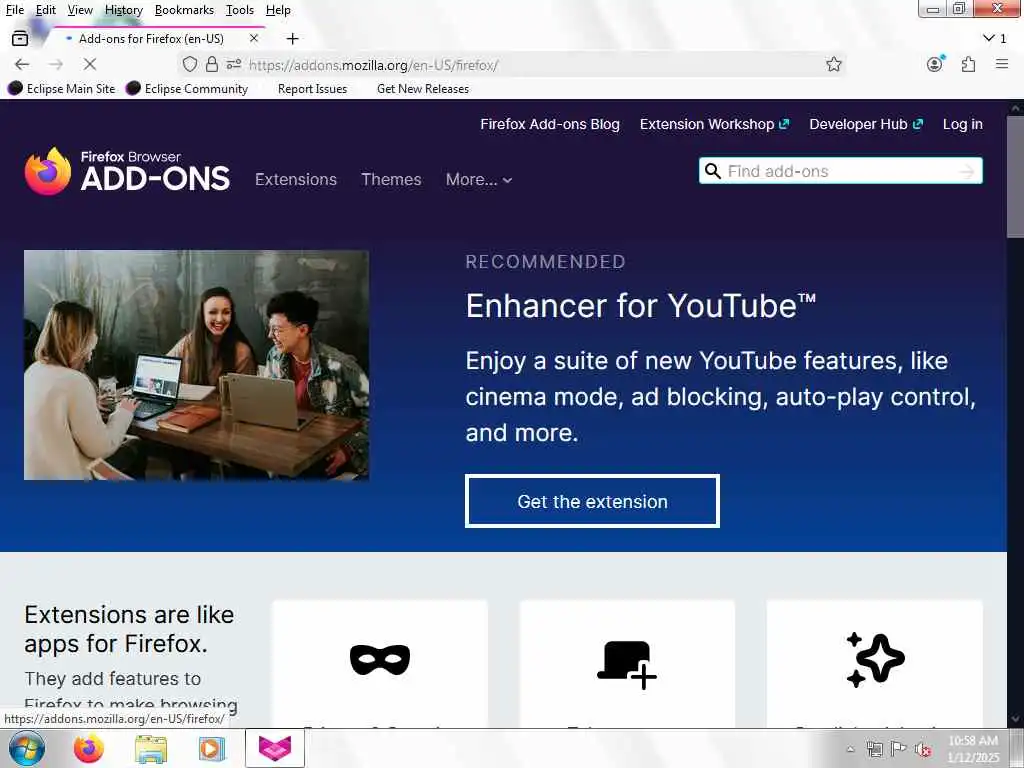Open the Extensions puzzle piece icon
1024x768 pixels.
click(x=968, y=64)
